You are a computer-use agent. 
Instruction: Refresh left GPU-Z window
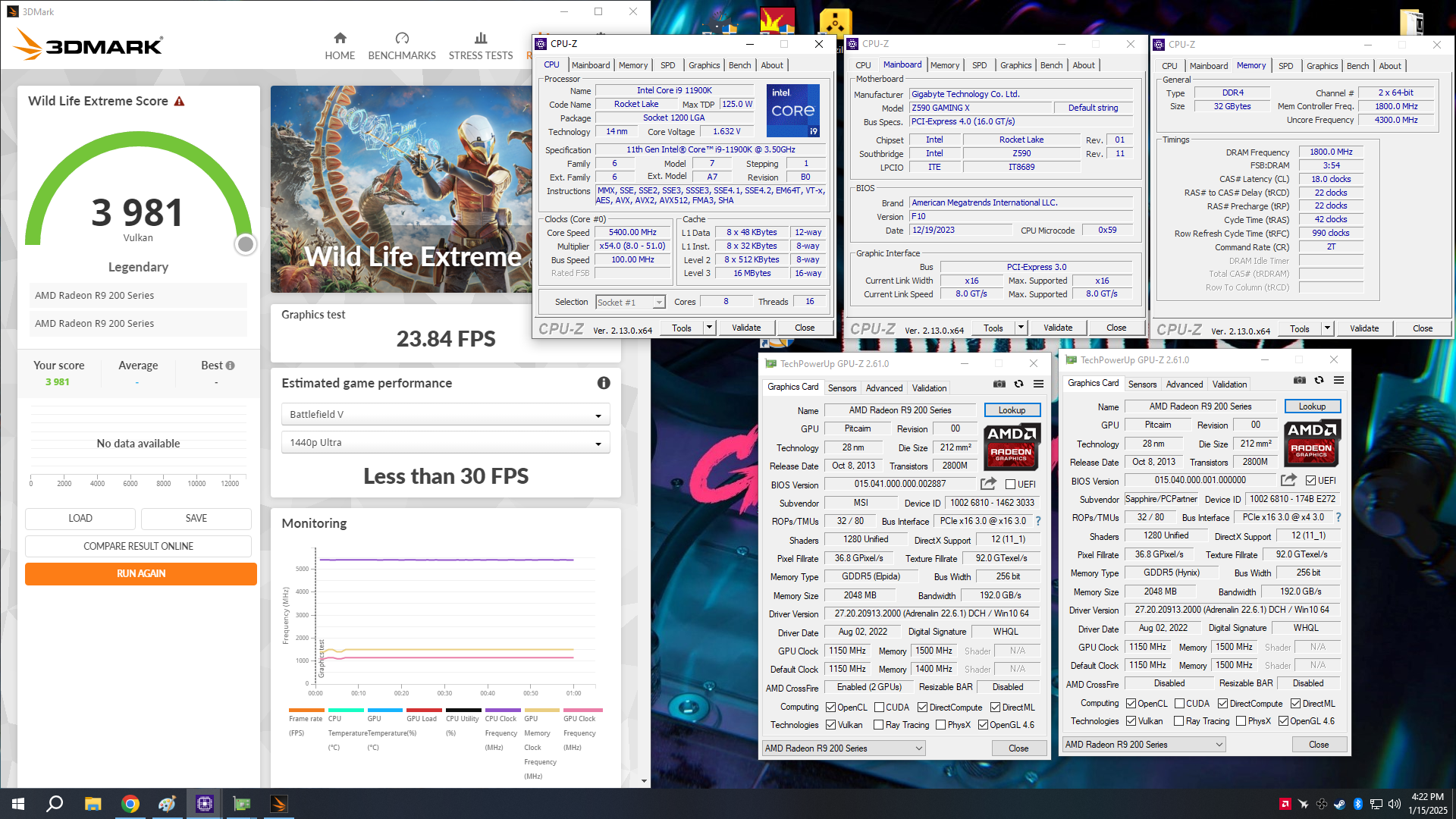[1019, 384]
